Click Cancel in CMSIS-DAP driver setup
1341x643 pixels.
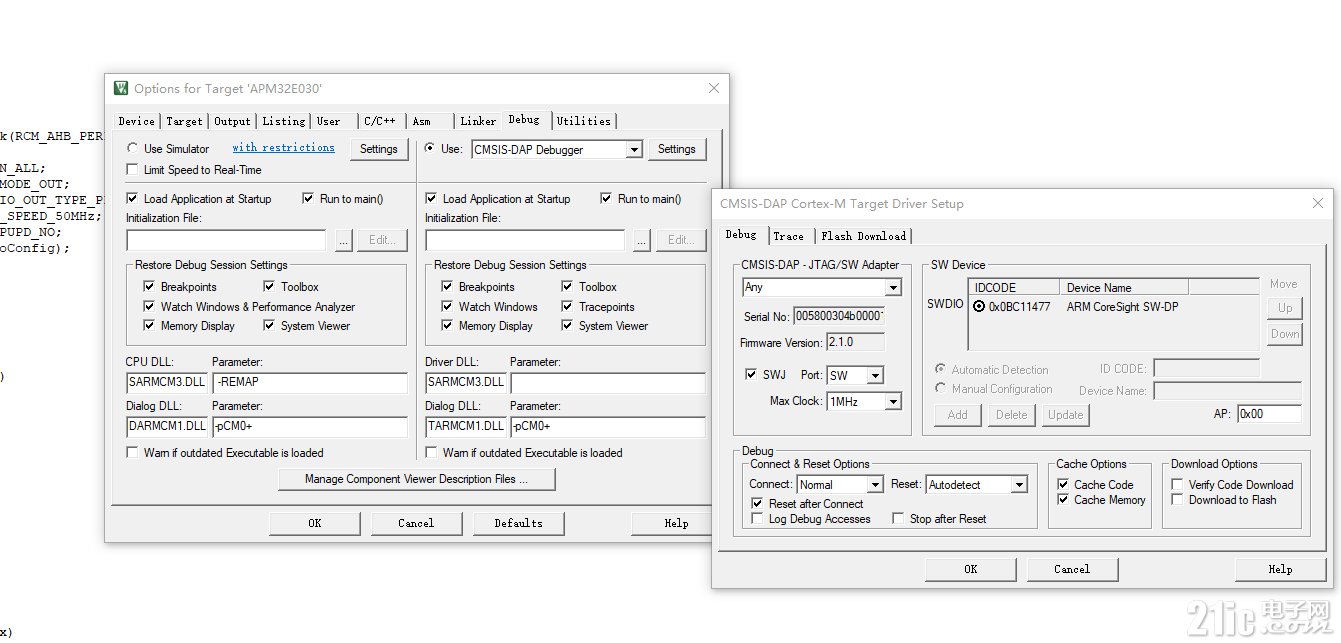point(1072,569)
